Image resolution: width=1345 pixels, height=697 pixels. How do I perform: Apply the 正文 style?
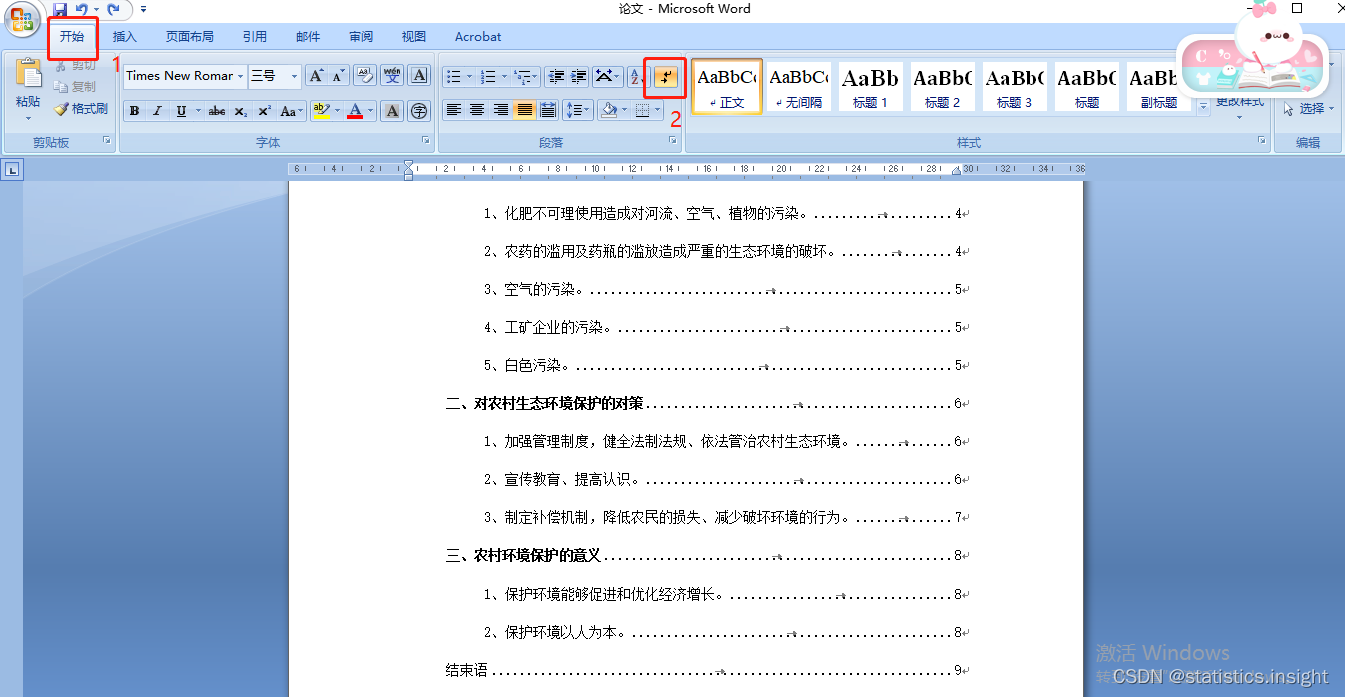(727, 86)
